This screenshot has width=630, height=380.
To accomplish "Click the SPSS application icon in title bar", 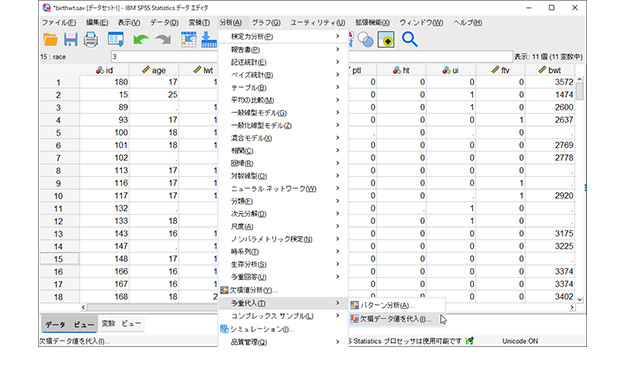I will point(46,8).
